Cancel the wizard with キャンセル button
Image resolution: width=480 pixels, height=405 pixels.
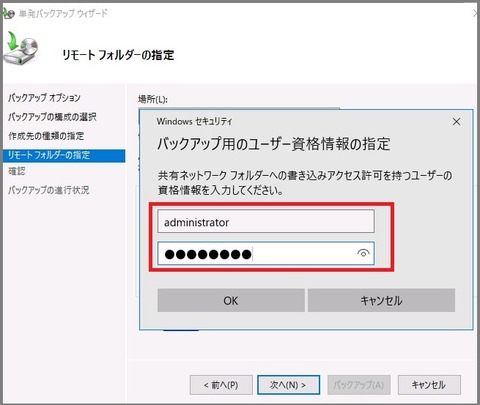[429, 385]
